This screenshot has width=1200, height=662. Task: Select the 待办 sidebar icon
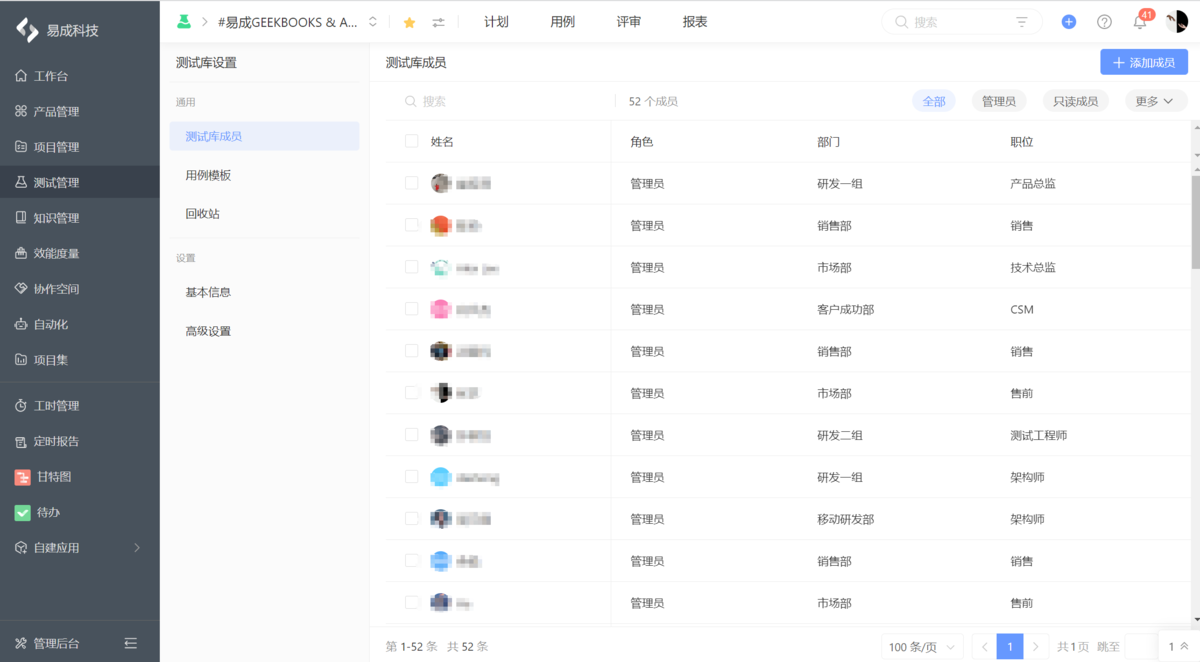click(22, 512)
